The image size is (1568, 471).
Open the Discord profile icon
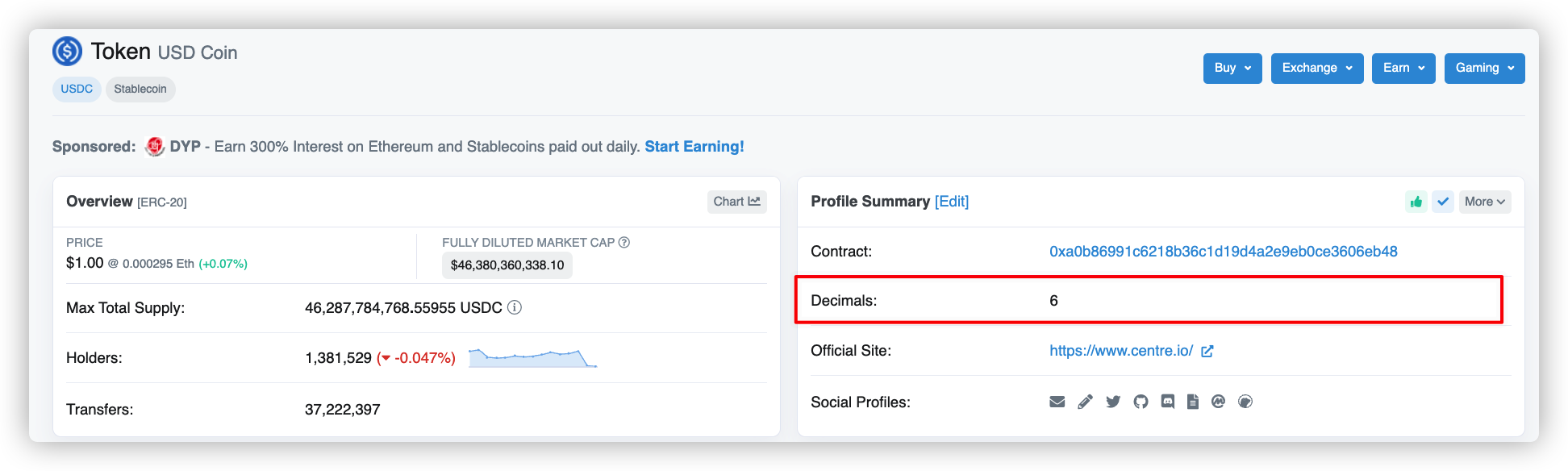pyautogui.click(x=1167, y=402)
